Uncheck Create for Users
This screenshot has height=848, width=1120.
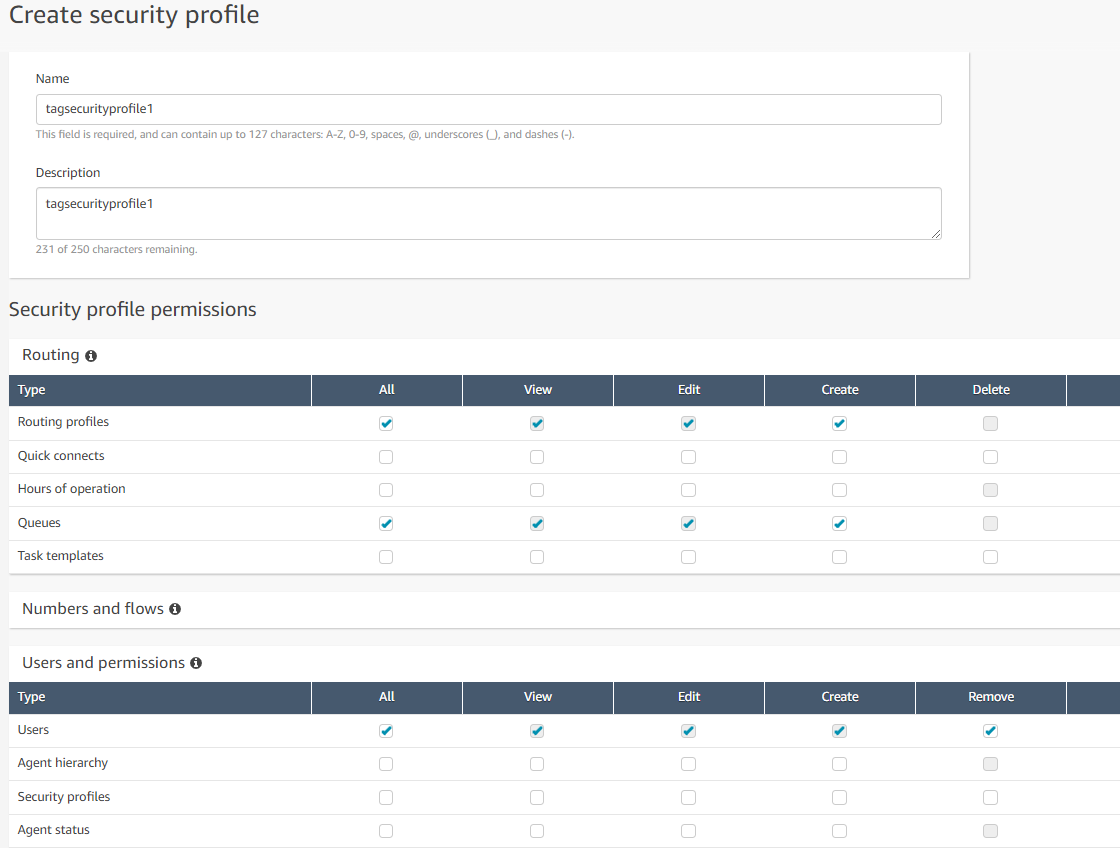tap(839, 731)
